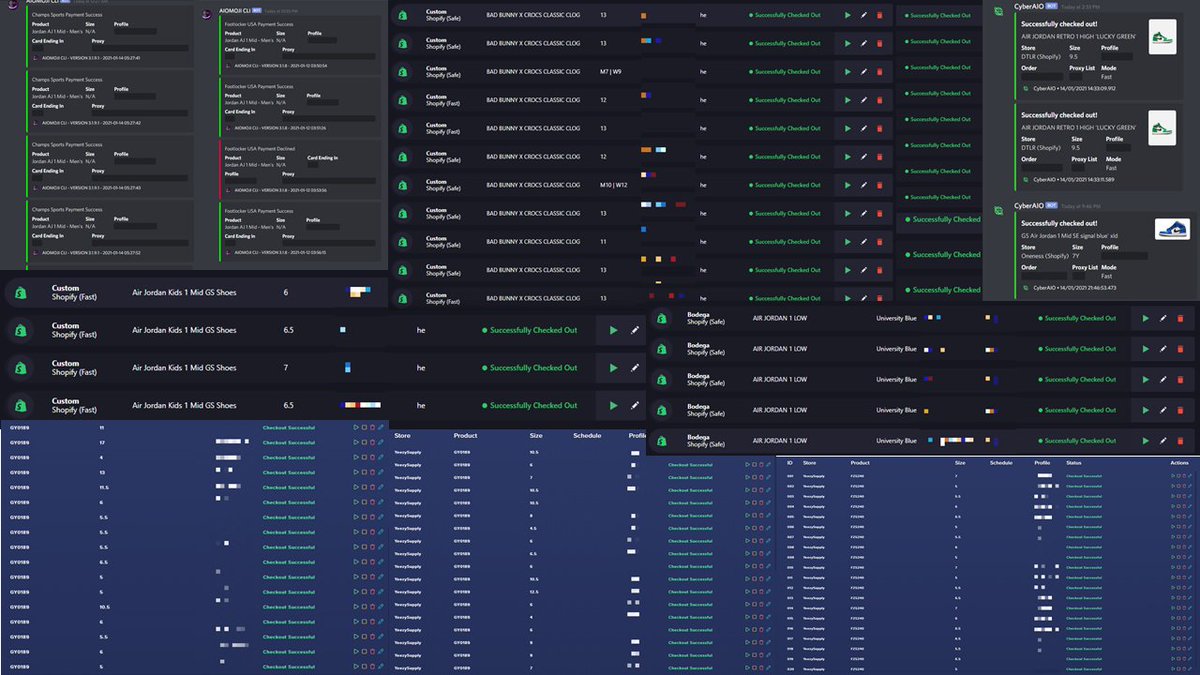Click Shopify logo on the M7 | W9 row
1200x675 pixels.
[x=403, y=72]
